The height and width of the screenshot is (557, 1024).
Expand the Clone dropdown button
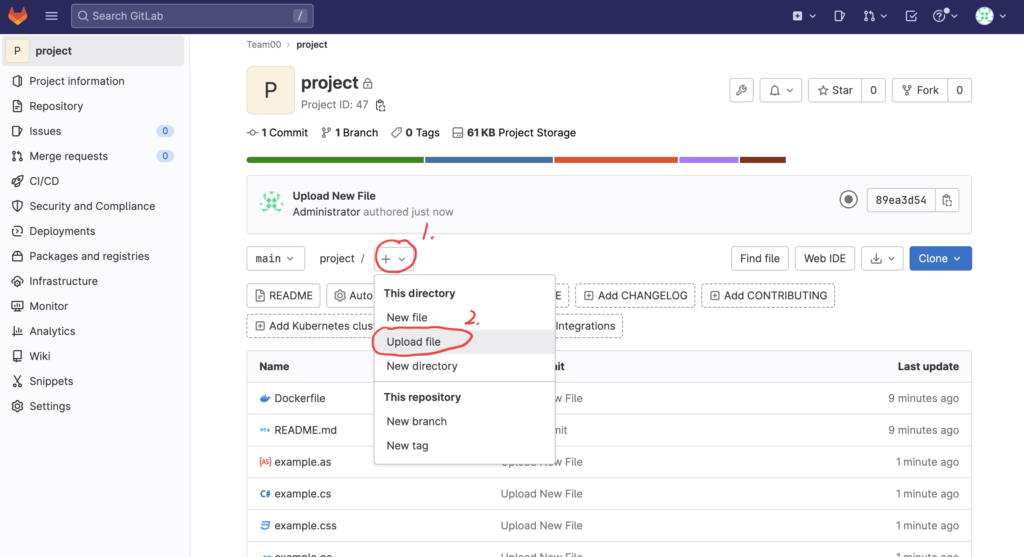pyautogui.click(x=940, y=258)
